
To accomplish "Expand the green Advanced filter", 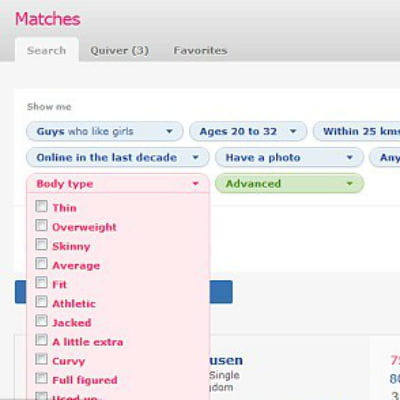I will pyautogui.click(x=289, y=183).
